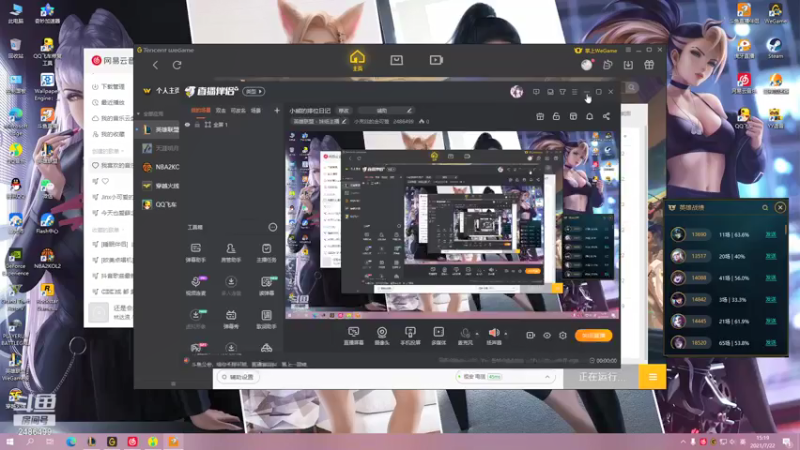Select 天涯明月 in the game list

(160, 148)
